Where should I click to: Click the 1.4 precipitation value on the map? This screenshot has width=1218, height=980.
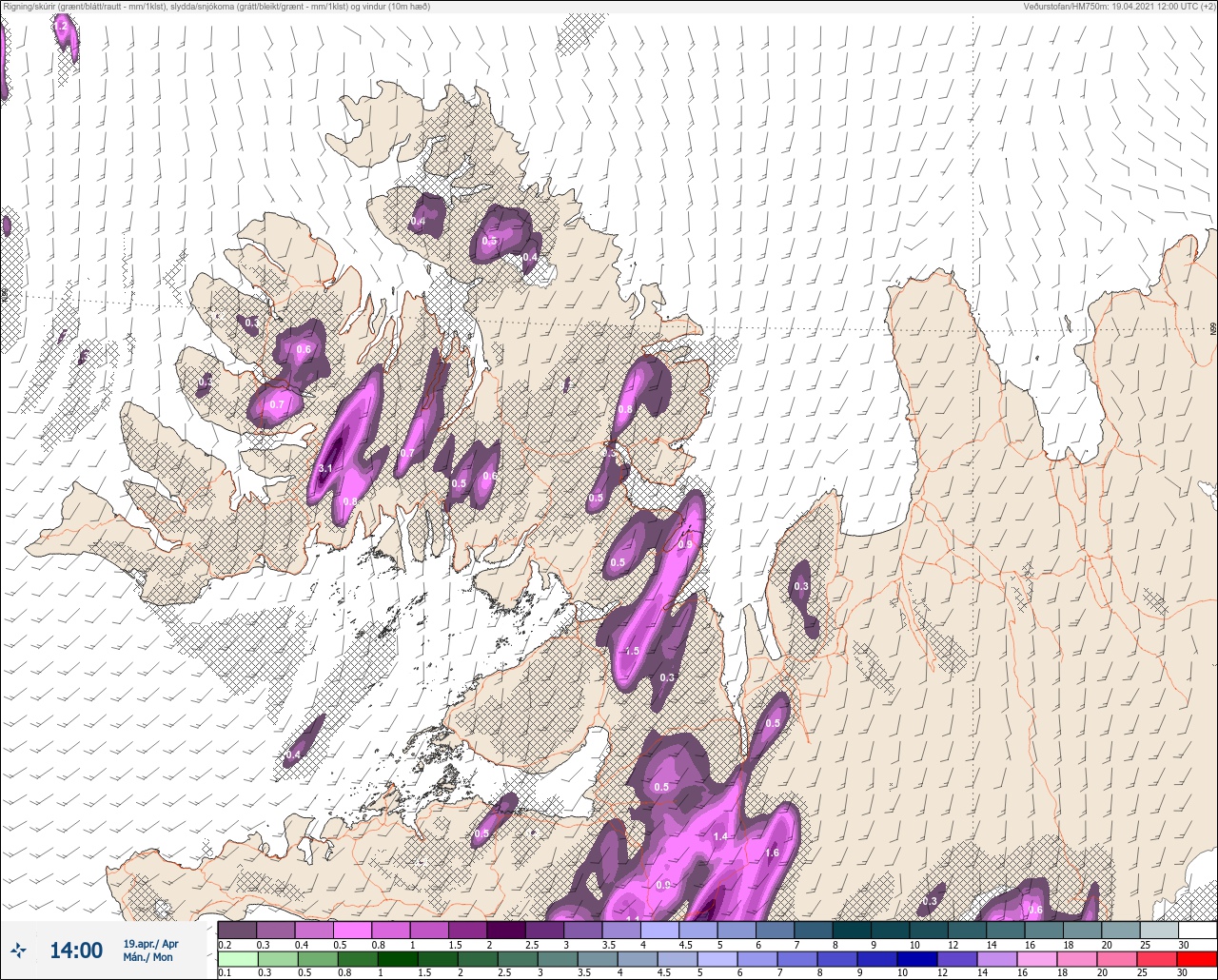[720, 836]
